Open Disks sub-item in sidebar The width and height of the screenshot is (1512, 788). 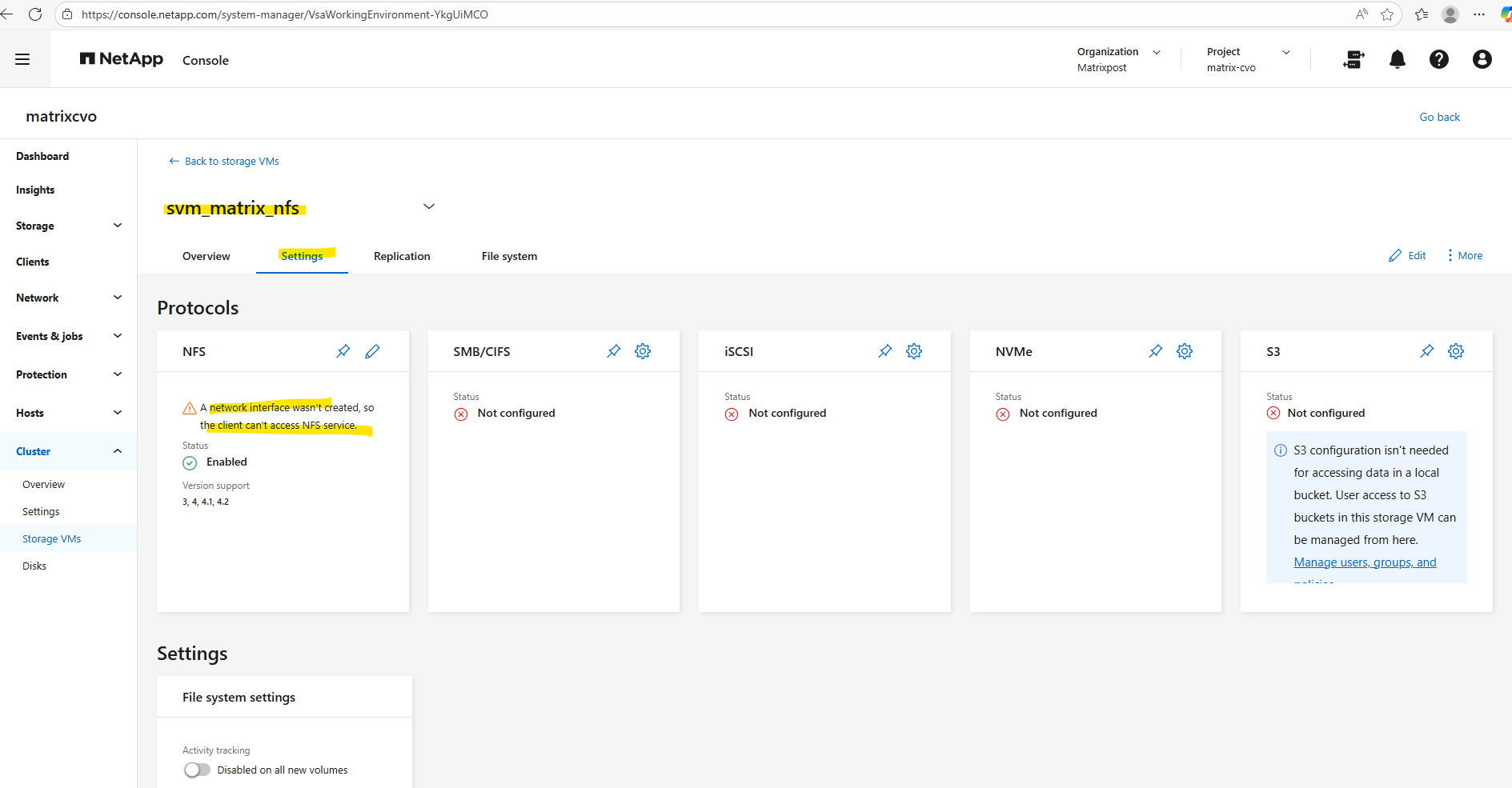click(x=34, y=566)
